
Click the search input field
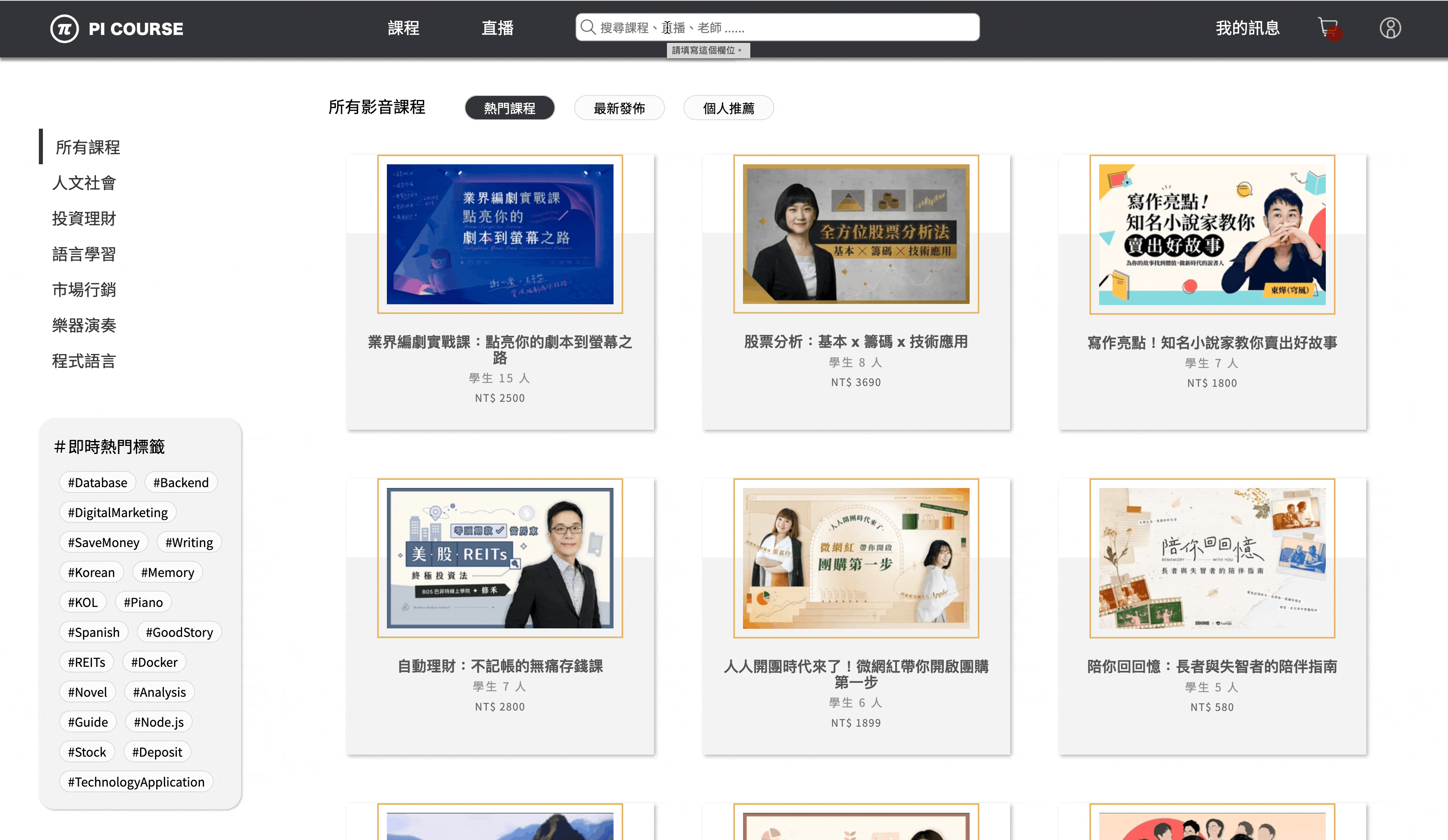point(776,26)
